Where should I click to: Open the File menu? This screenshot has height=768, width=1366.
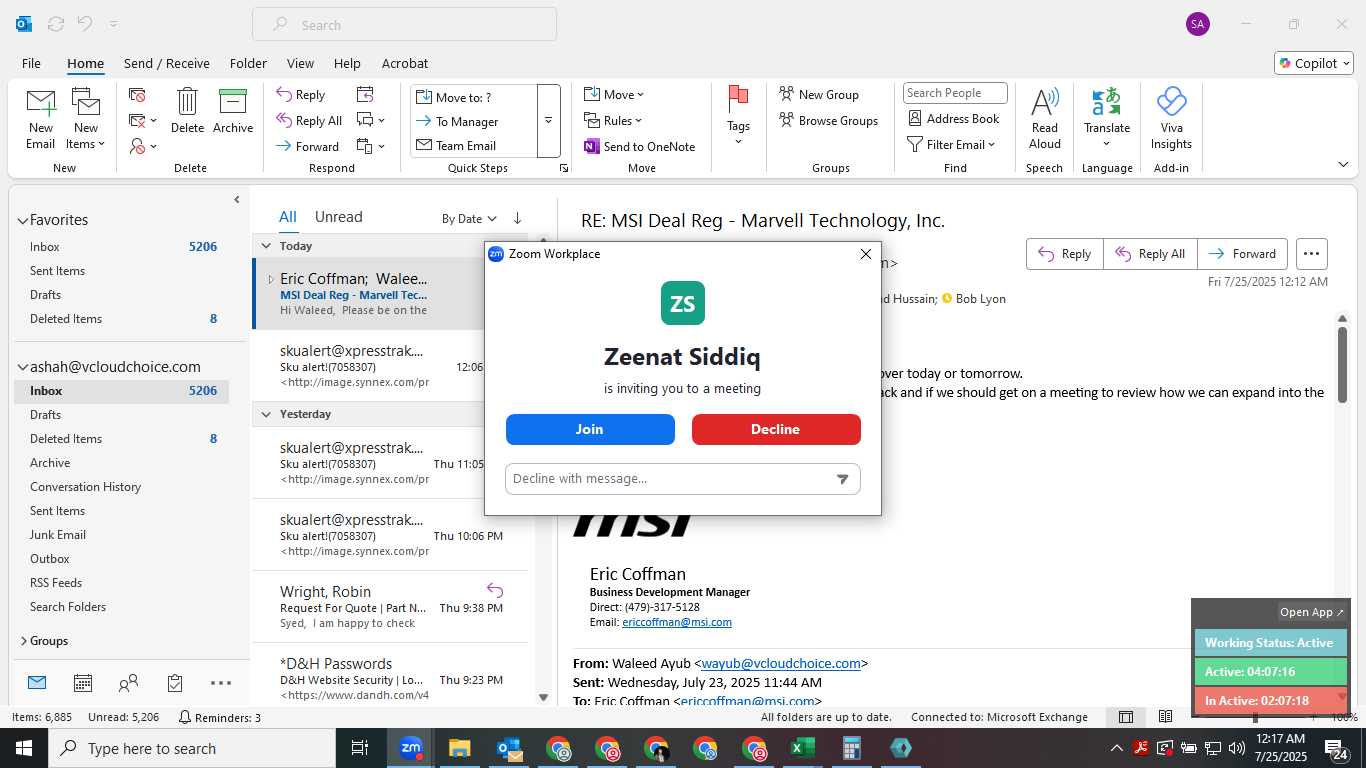pyautogui.click(x=31, y=63)
